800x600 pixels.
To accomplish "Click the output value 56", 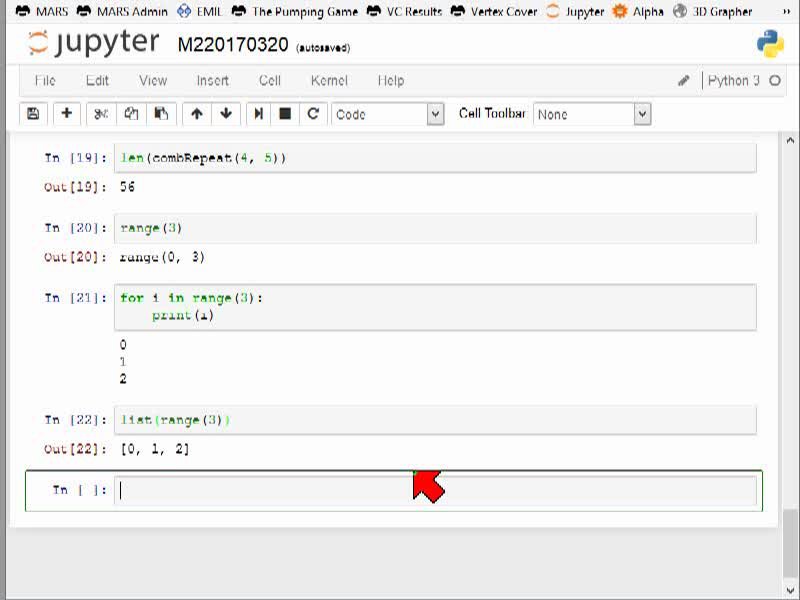I will pyautogui.click(x=127, y=187).
